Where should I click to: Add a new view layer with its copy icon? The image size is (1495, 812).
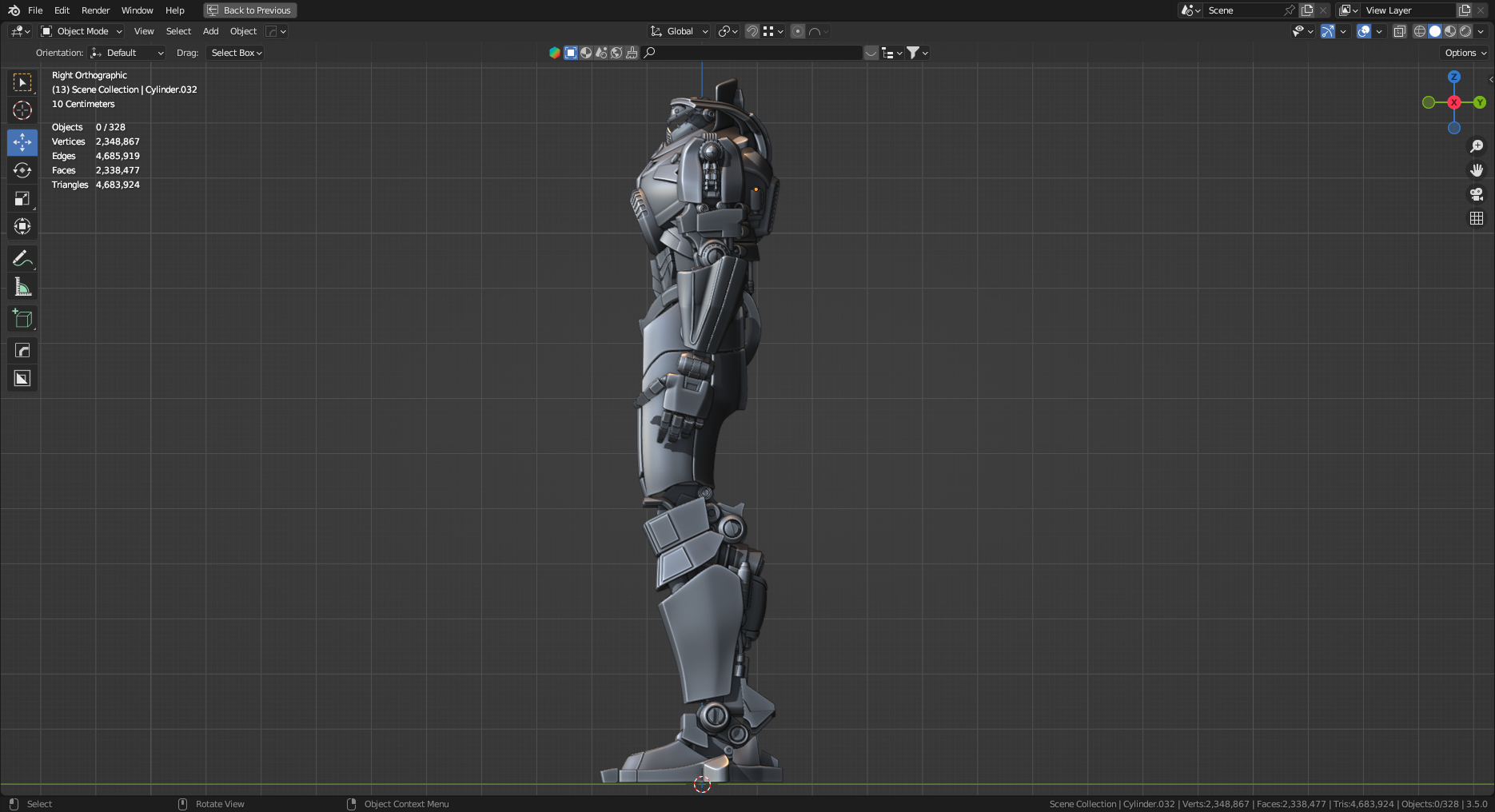[x=1465, y=10]
